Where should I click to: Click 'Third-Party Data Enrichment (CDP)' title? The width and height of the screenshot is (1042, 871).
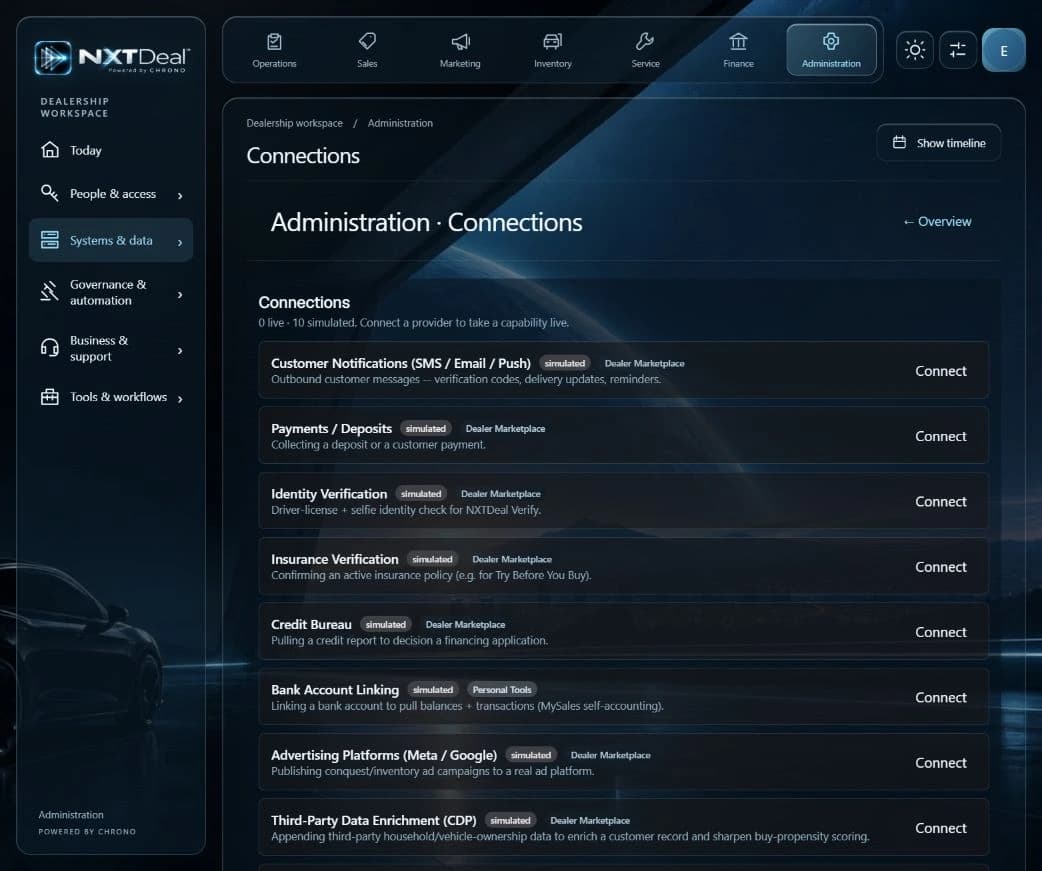click(x=373, y=821)
